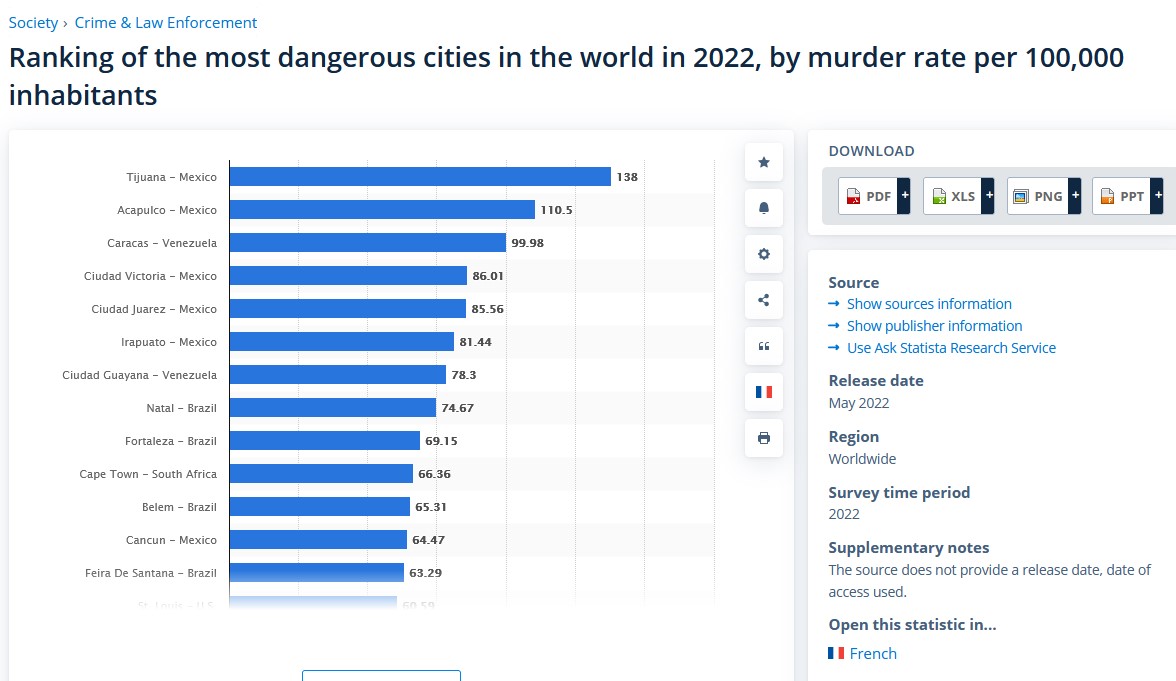Click the Caracas – Venezuela bar
The width and height of the screenshot is (1176, 681).
tap(368, 242)
